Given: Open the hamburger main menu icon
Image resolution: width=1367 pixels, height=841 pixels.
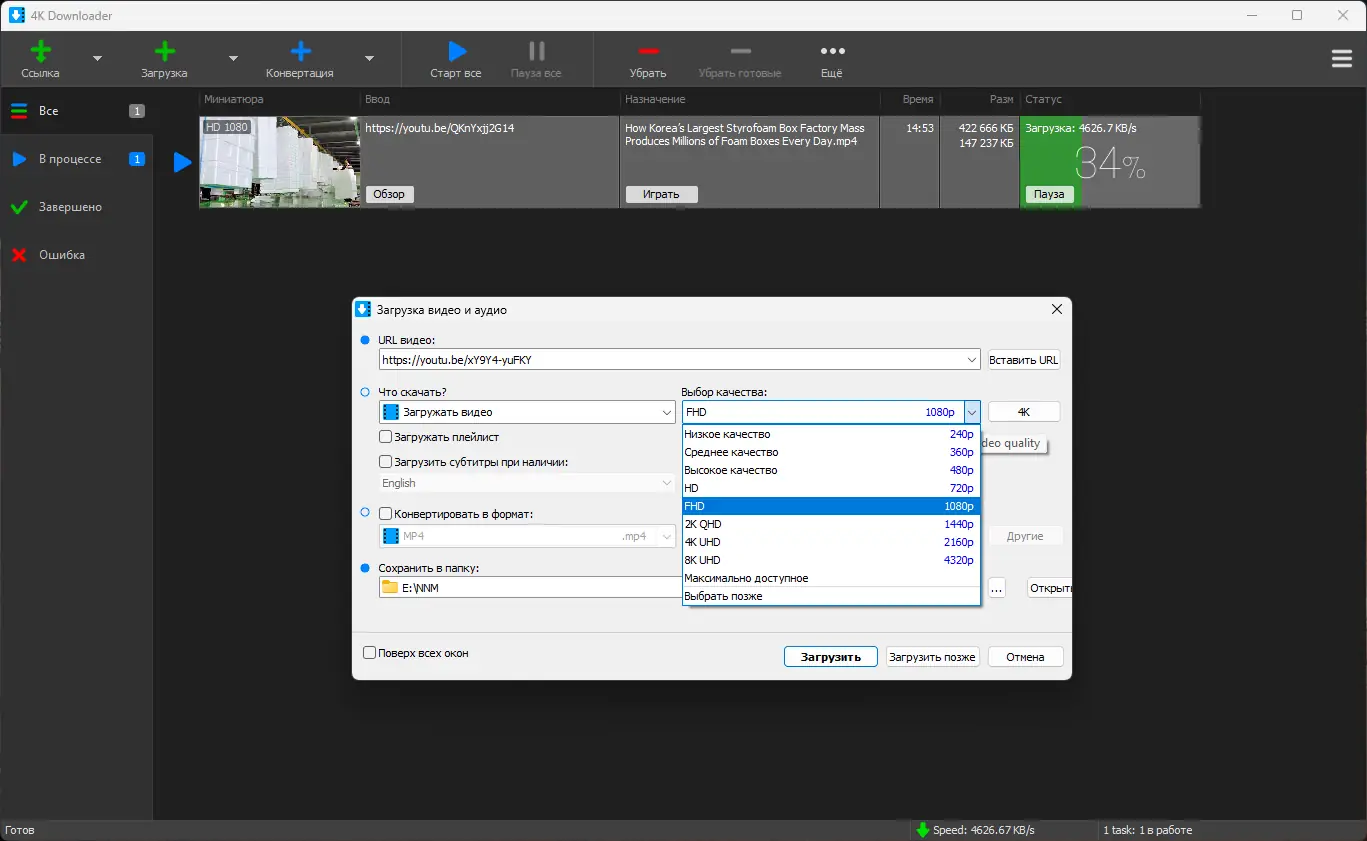Looking at the screenshot, I should tap(1342, 59).
